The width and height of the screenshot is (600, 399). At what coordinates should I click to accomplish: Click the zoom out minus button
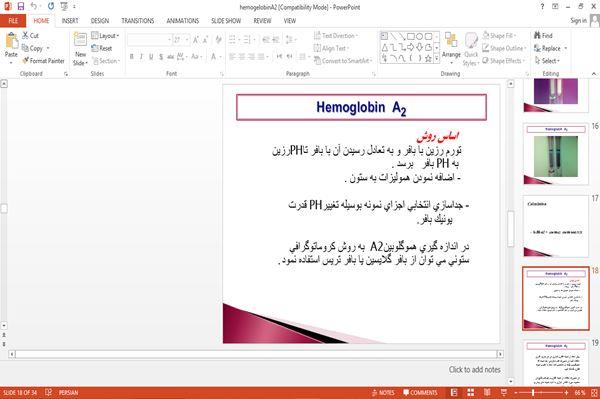(516, 392)
